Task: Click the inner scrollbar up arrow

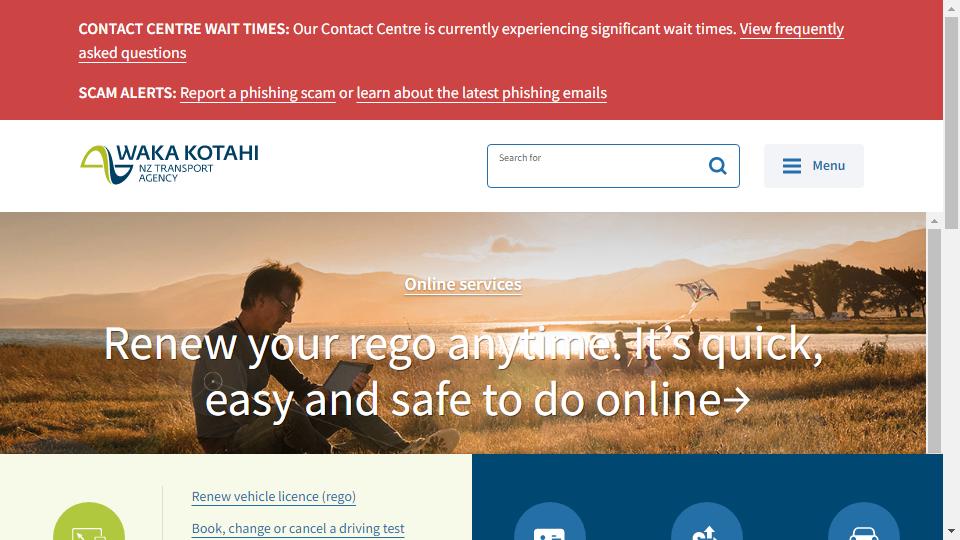Action: 934,220
